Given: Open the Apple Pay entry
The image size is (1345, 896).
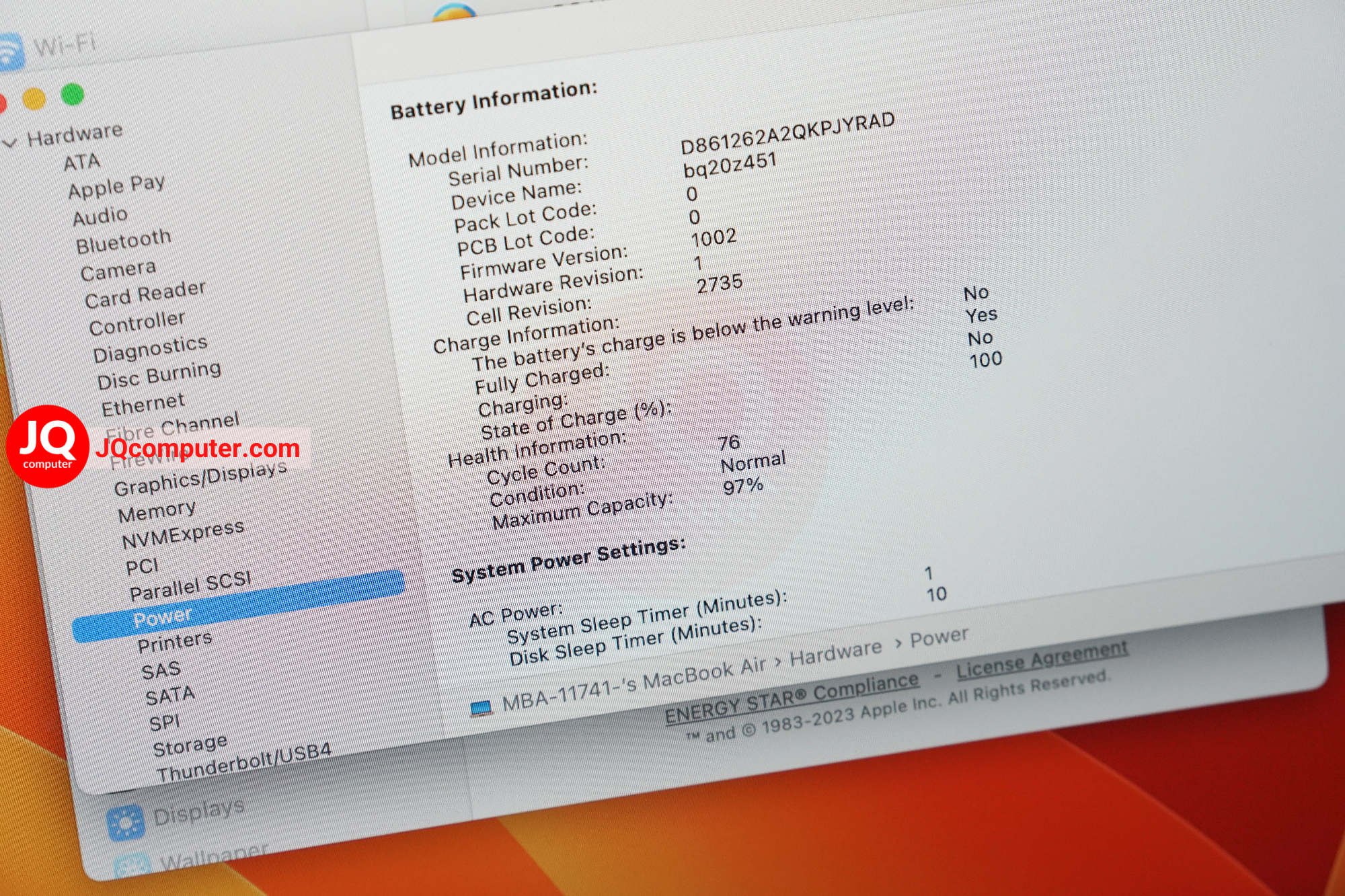Looking at the screenshot, I should pyautogui.click(x=116, y=187).
